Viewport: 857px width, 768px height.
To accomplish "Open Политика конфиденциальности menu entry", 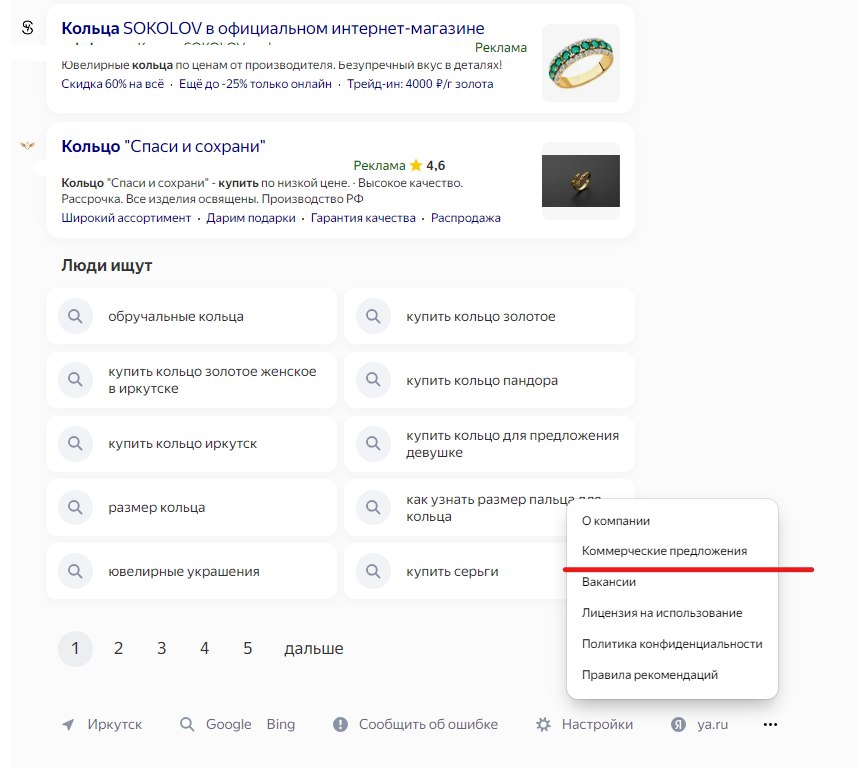I will 672,644.
